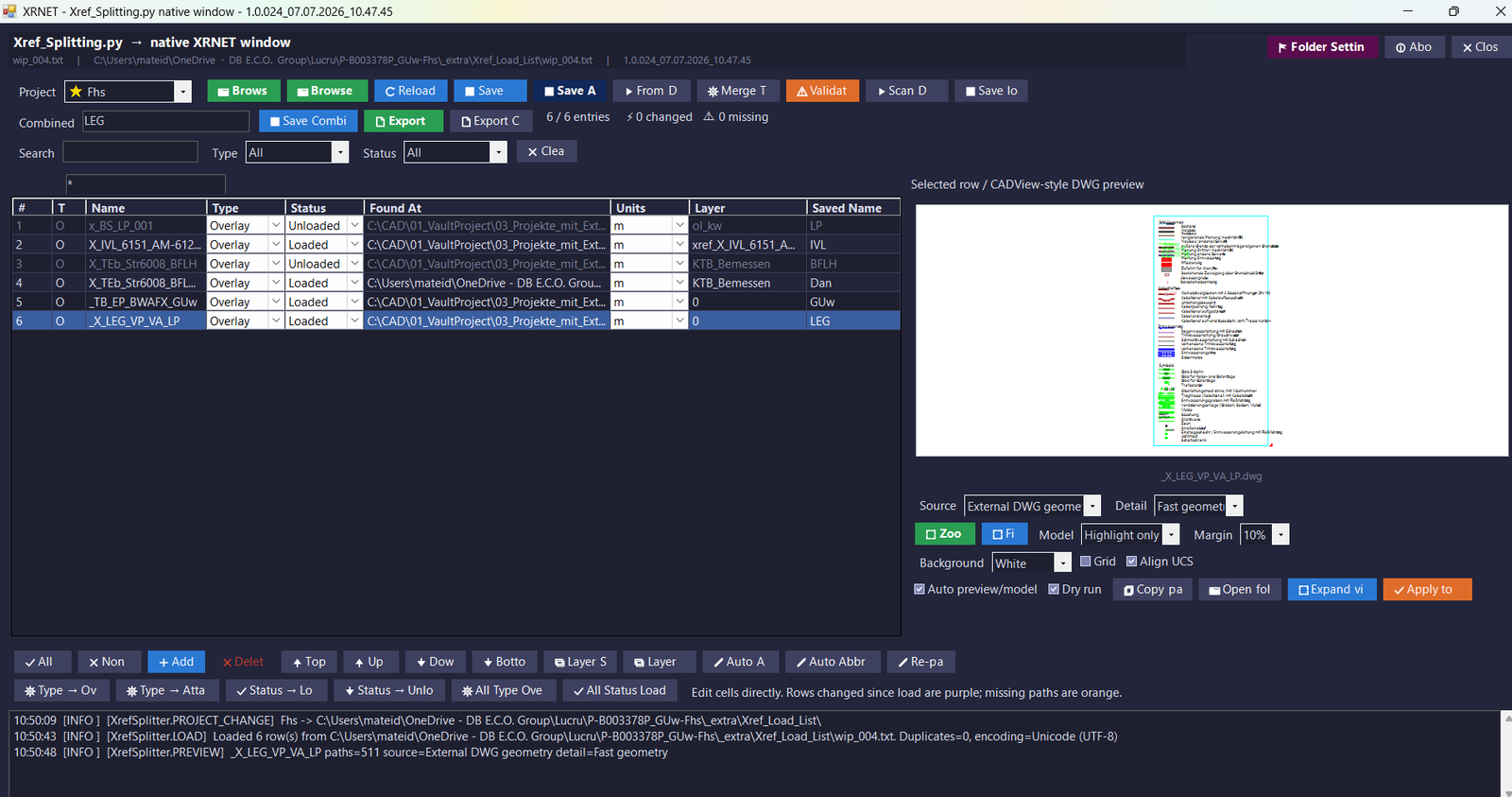Viewport: 1512px width, 797px height.
Task: Open the Background White dropdown
Action: click(x=1062, y=563)
